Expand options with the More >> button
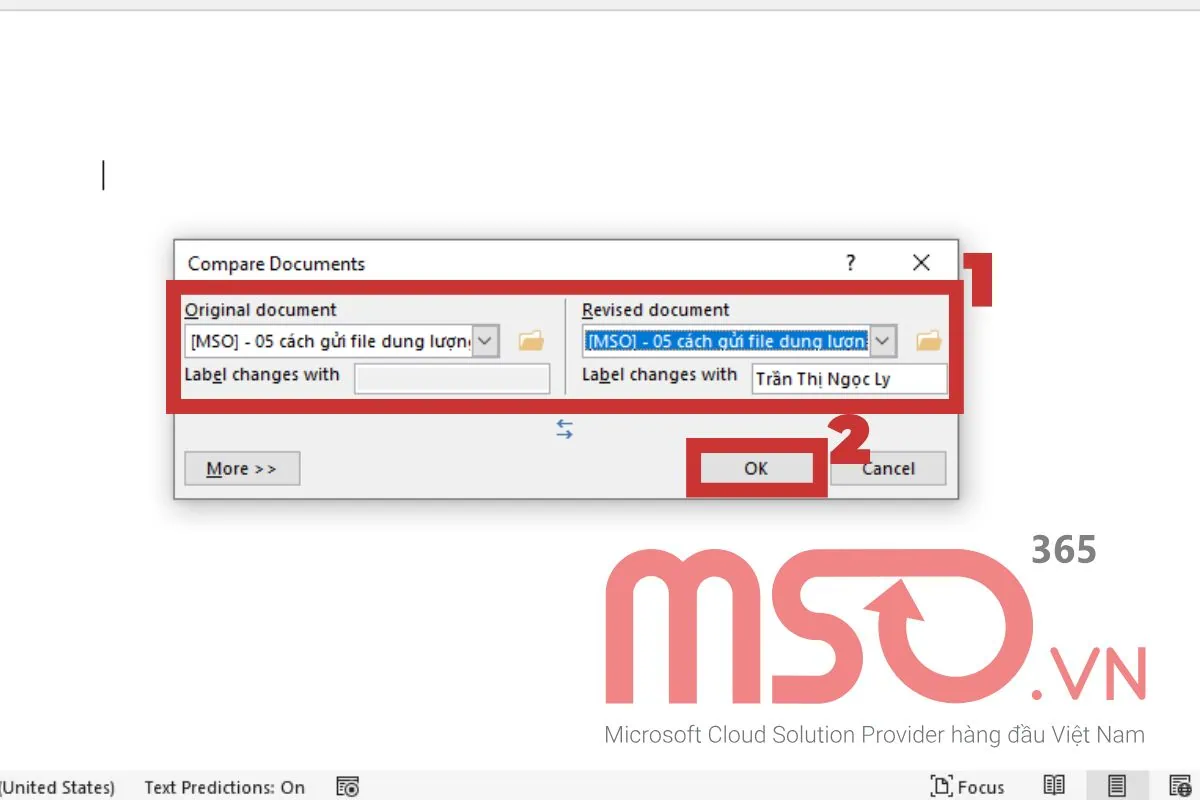 [242, 468]
